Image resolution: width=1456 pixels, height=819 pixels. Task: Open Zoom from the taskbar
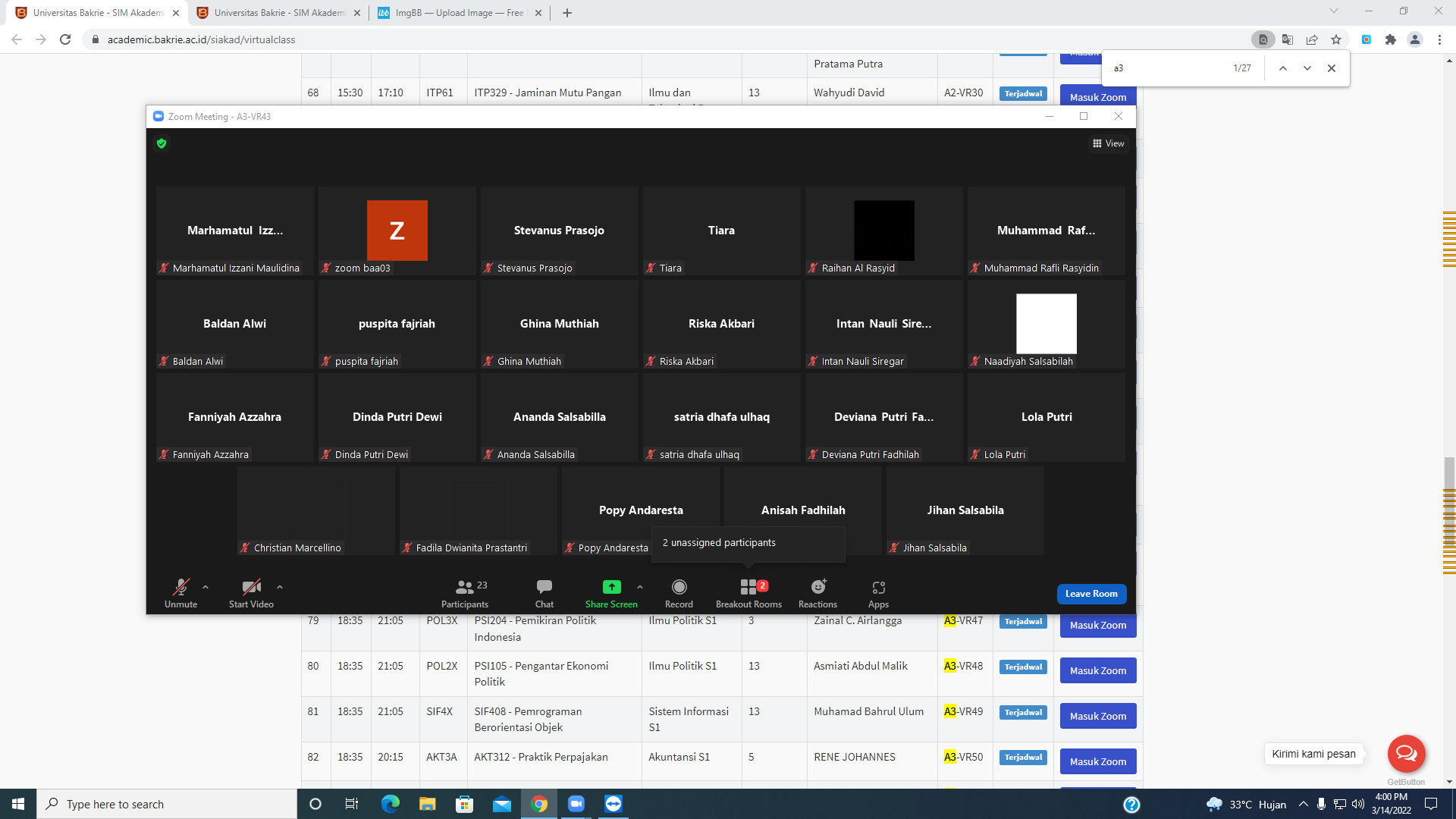pos(576,804)
